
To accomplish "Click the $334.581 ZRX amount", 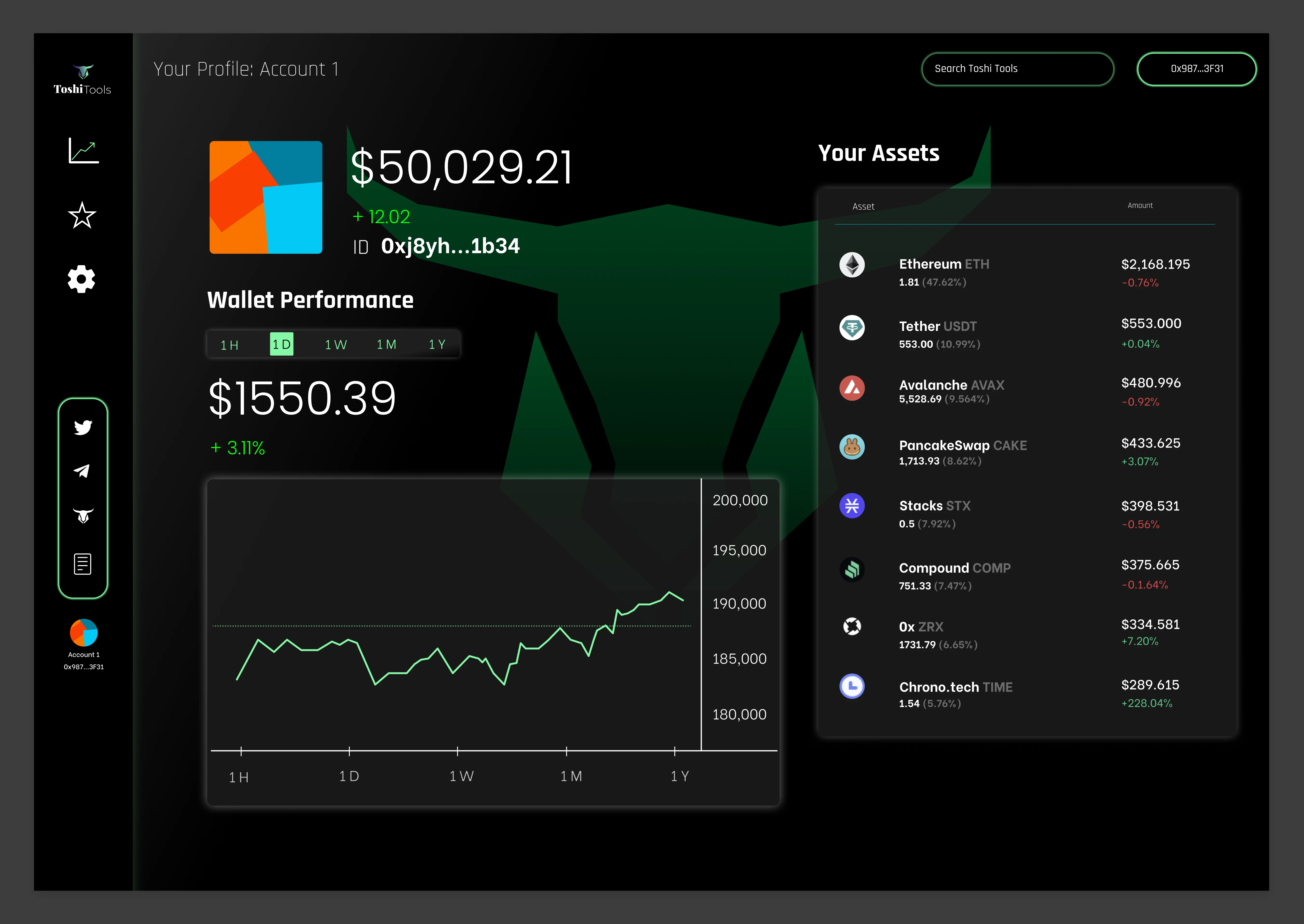I will pyautogui.click(x=1150, y=625).
